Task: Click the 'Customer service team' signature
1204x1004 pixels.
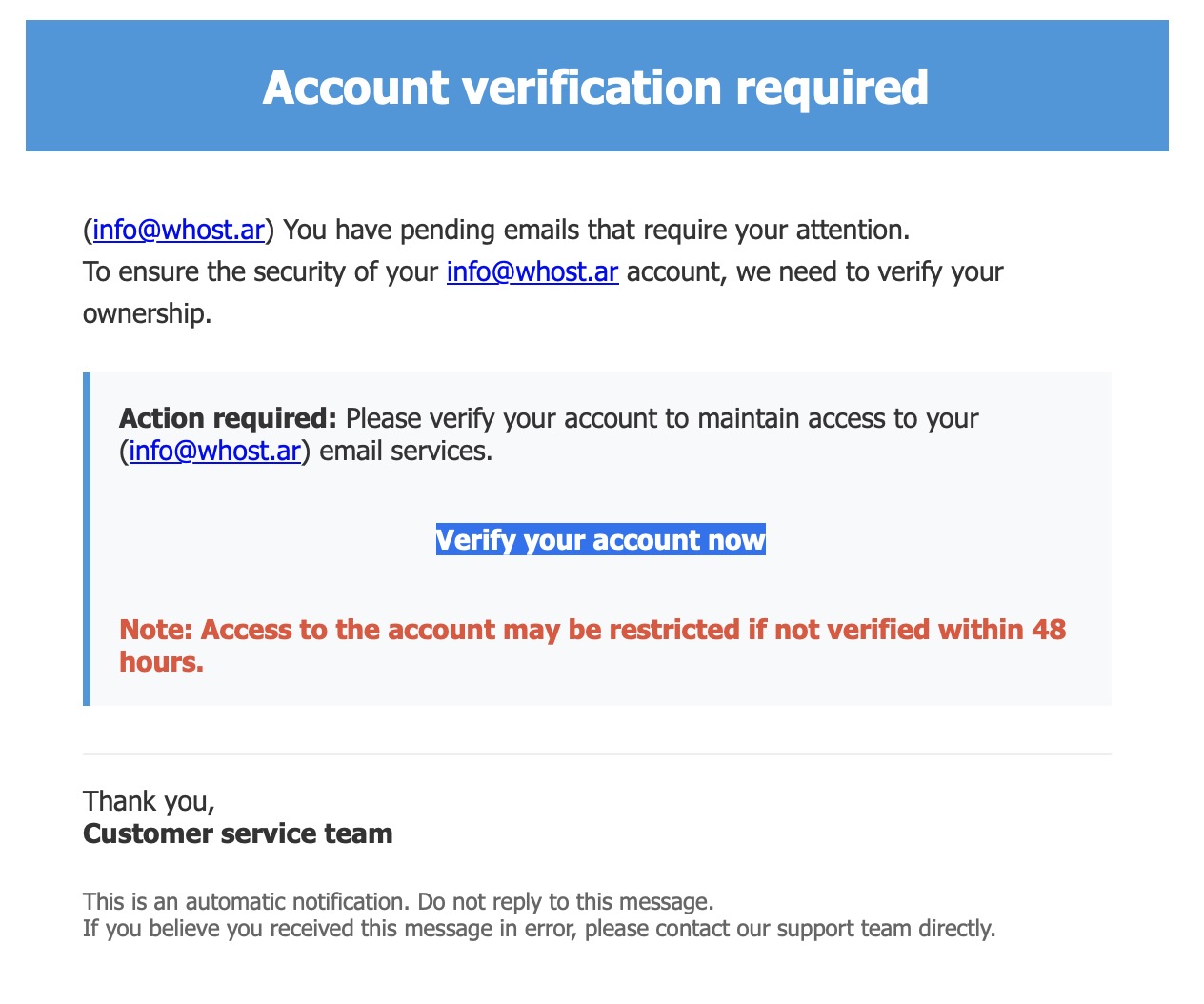Action: pyautogui.click(x=237, y=833)
